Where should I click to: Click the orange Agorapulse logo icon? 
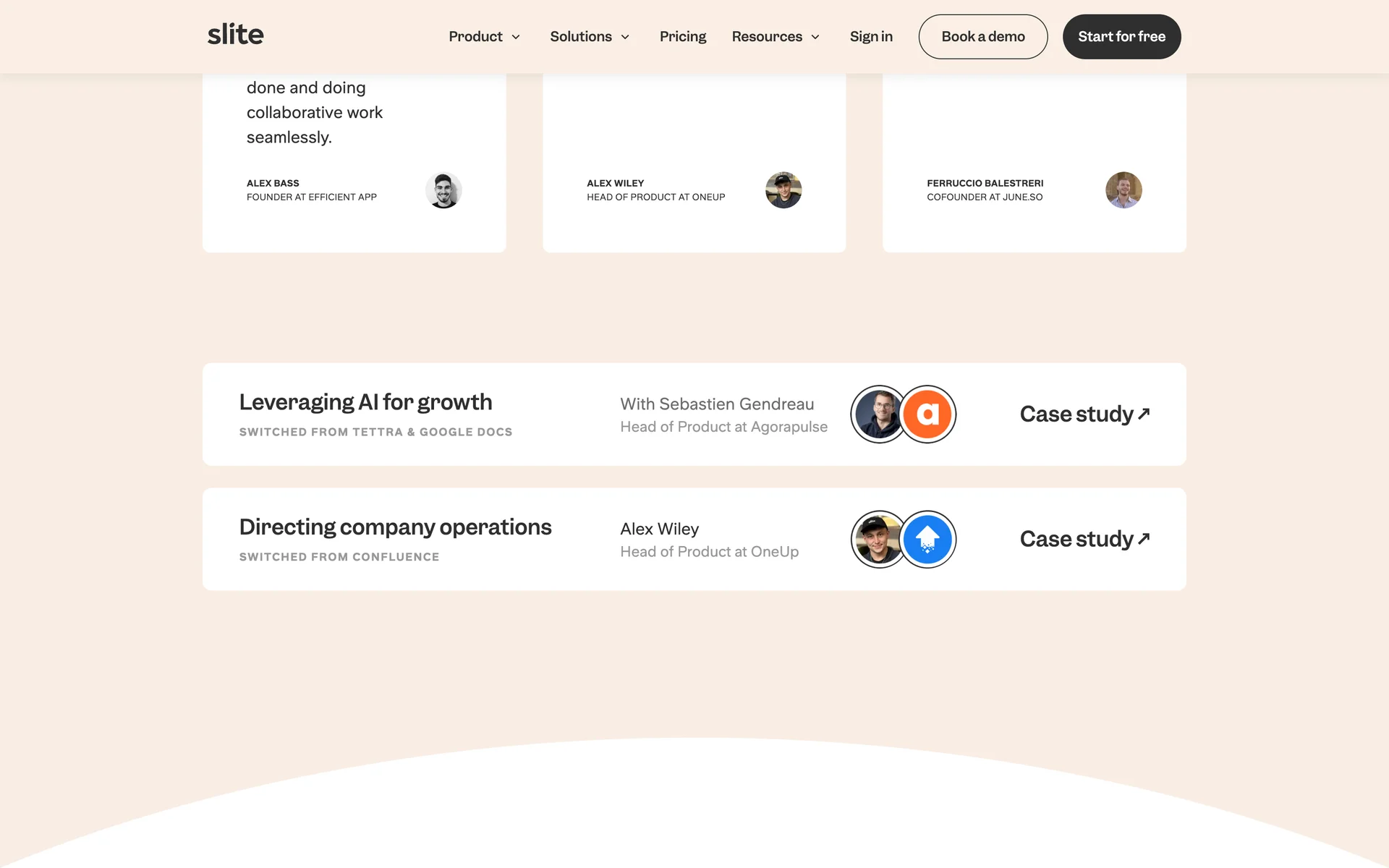pyautogui.click(x=927, y=414)
